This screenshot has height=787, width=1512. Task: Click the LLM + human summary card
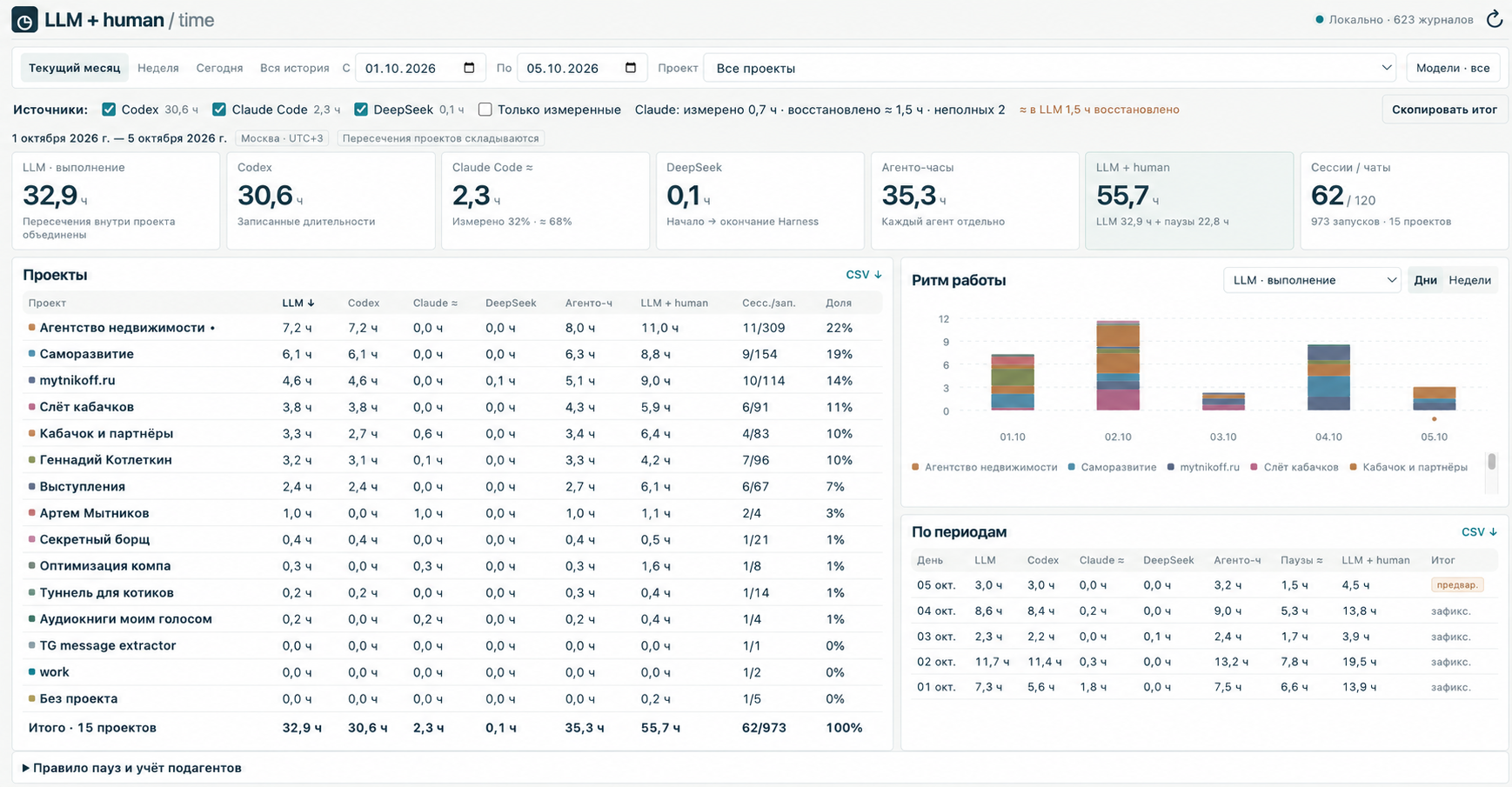1188,201
